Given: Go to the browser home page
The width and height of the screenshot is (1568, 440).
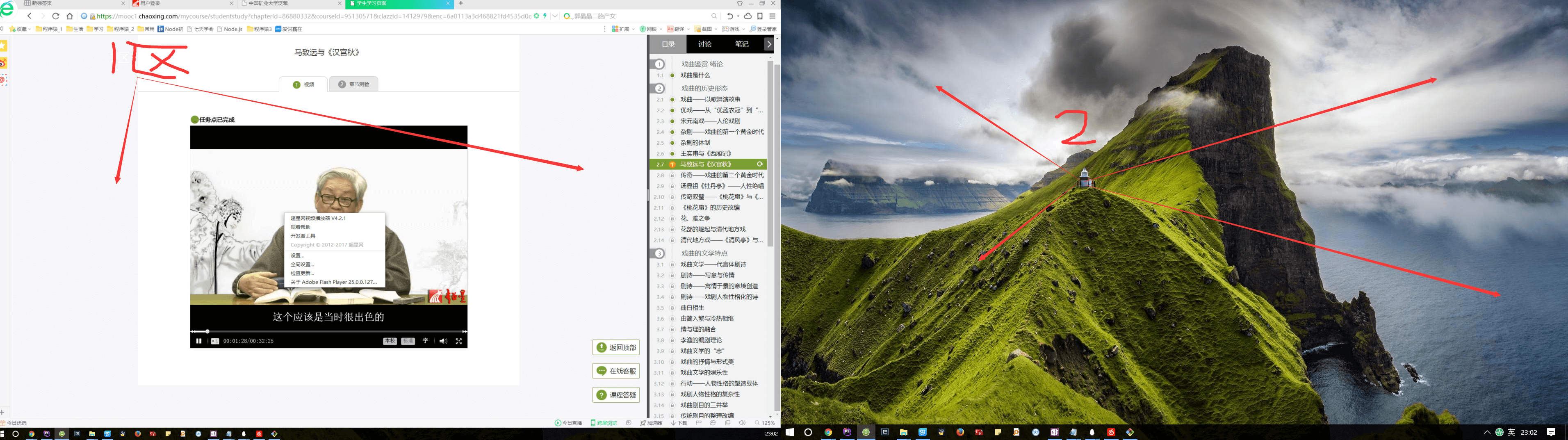Looking at the screenshot, I should pyautogui.click(x=70, y=16).
